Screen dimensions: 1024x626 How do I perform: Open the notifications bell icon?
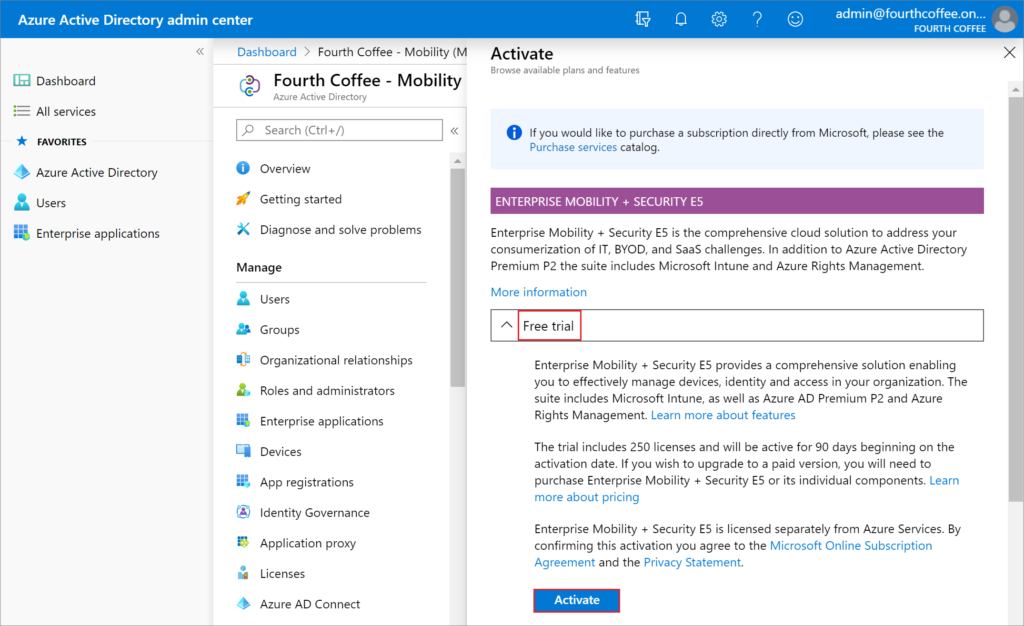coord(680,19)
